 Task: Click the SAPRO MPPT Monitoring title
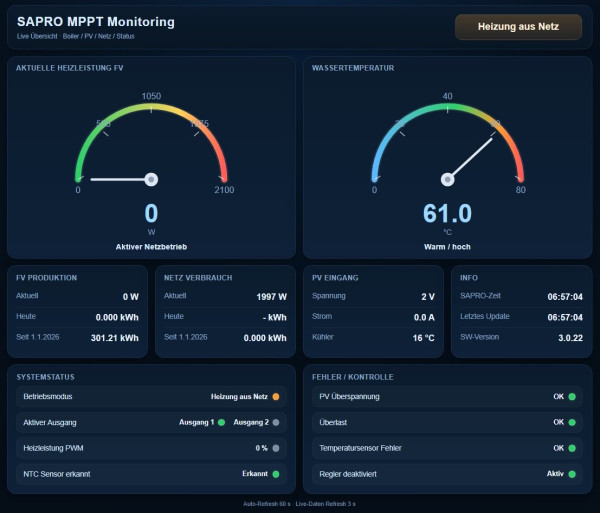coord(96,22)
